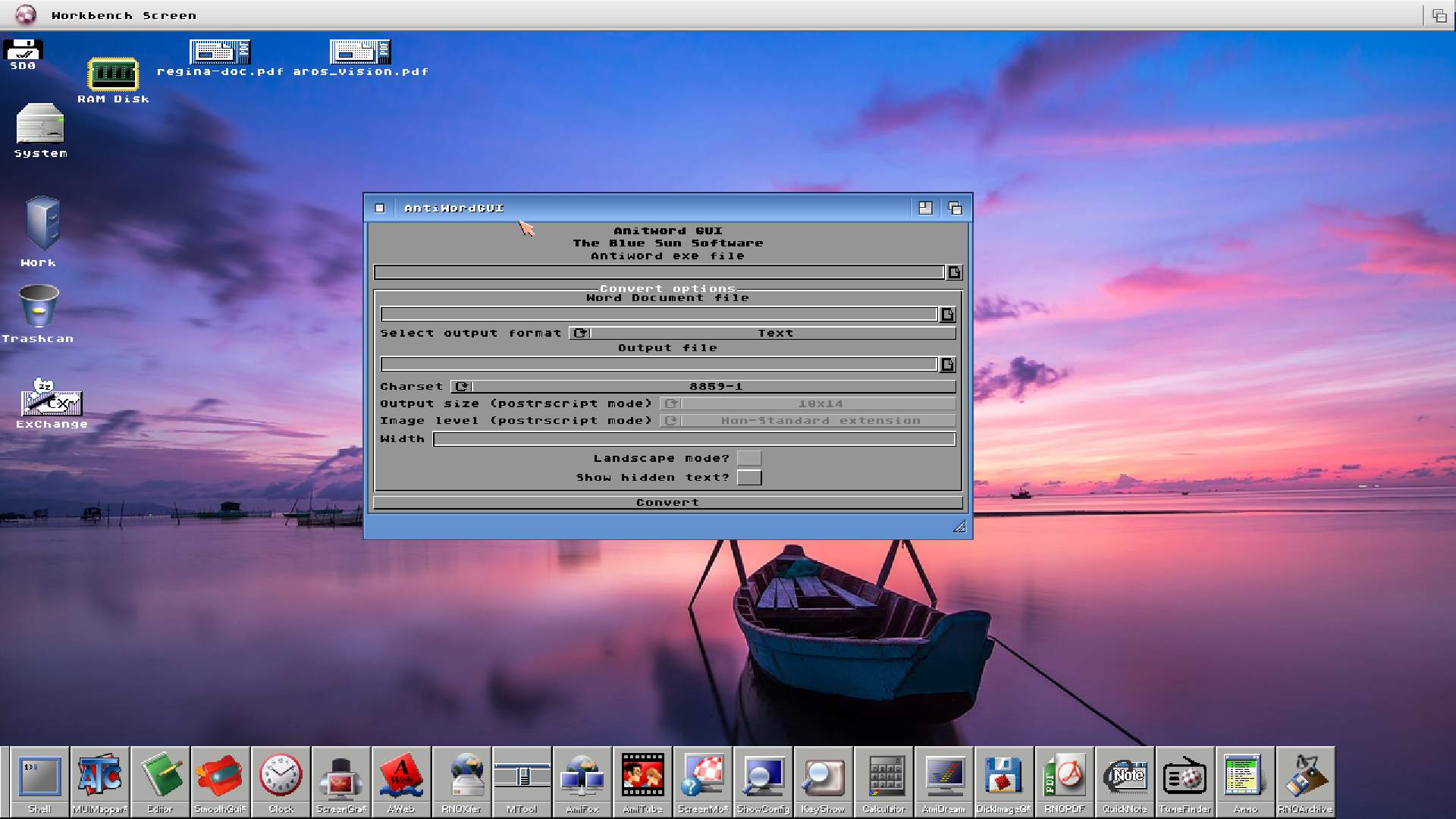
Task: Open the Clock application
Action: (x=281, y=777)
